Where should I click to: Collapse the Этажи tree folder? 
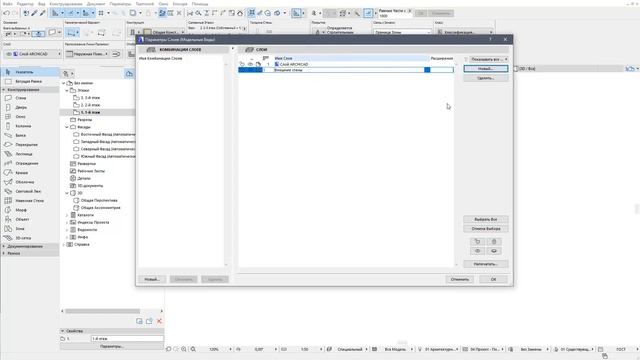click(x=67, y=90)
